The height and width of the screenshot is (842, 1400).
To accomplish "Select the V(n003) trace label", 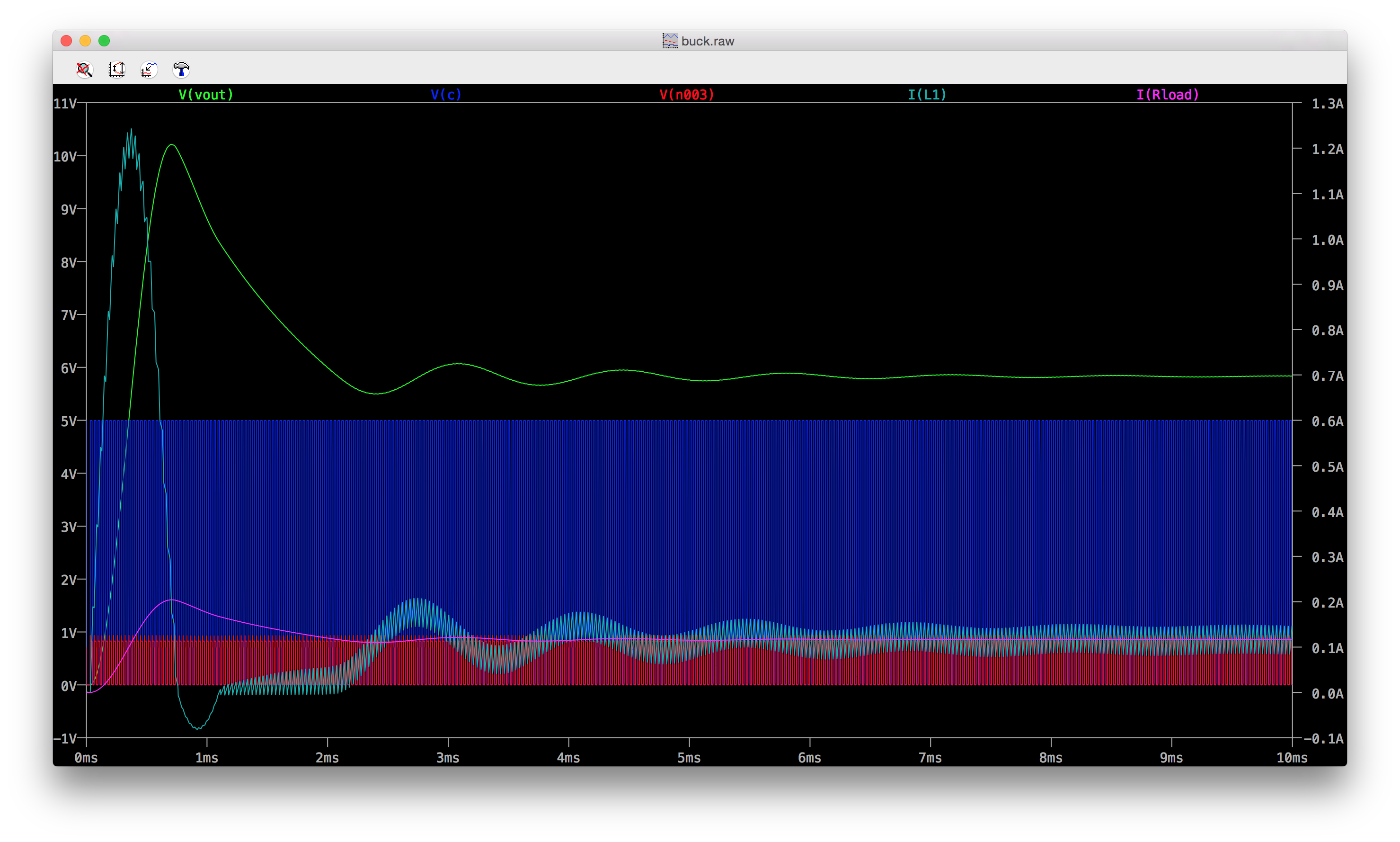I will (687, 95).
